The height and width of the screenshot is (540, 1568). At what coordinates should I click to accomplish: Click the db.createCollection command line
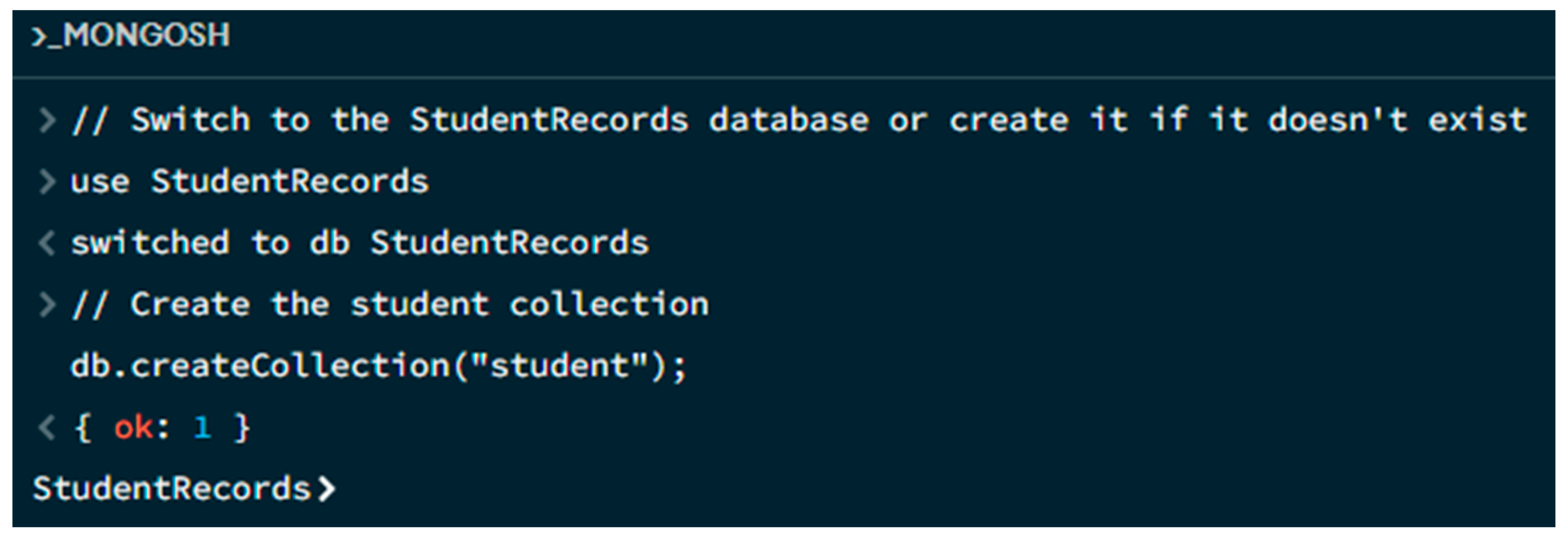coord(377,366)
